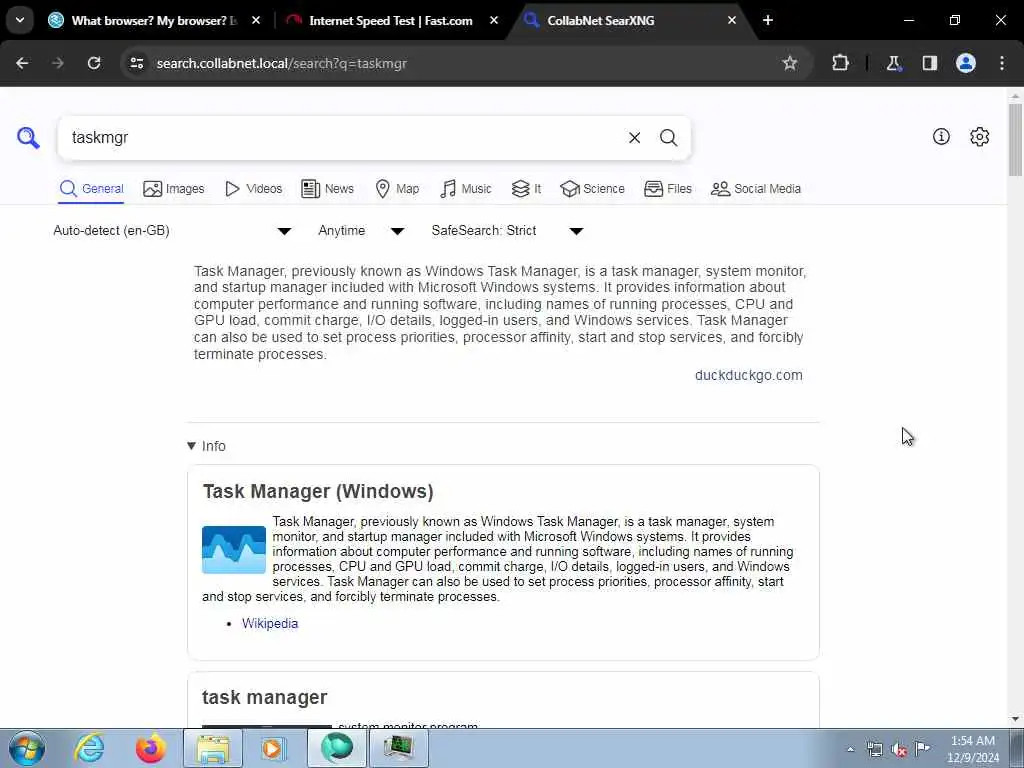Open the tab search chevron

click(20, 20)
